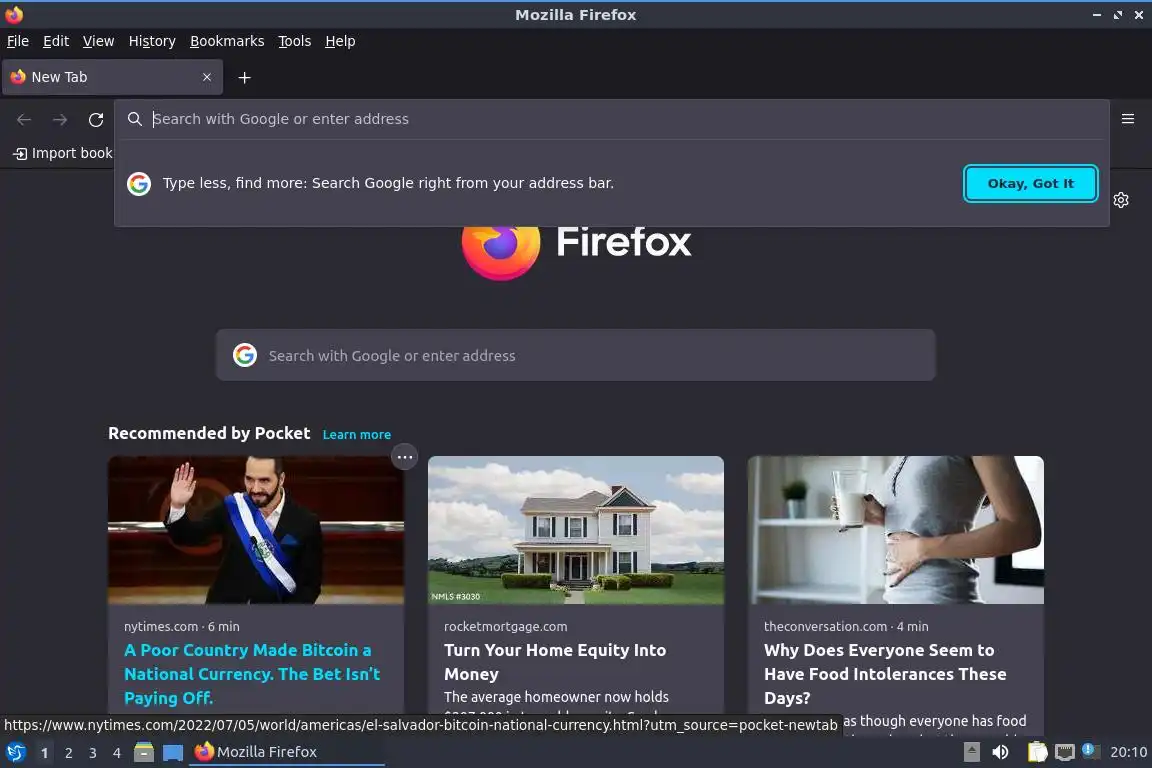
Task: Open the El Salvador president thumbnail
Action: [256, 530]
